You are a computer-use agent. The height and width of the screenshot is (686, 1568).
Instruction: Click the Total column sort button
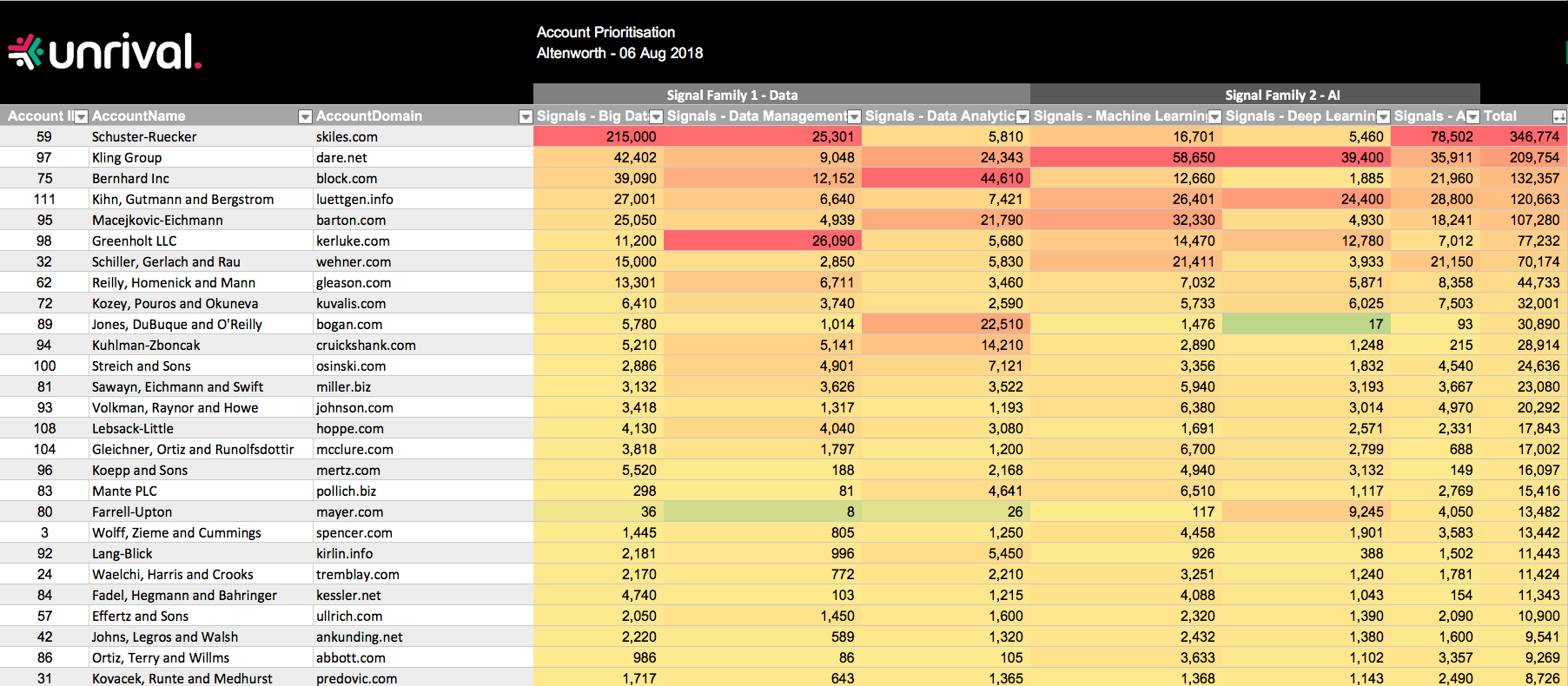(1559, 116)
